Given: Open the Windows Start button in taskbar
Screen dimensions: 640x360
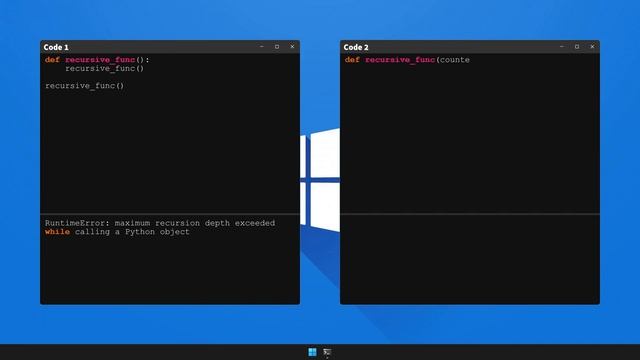Looking at the screenshot, I should 312,352.
